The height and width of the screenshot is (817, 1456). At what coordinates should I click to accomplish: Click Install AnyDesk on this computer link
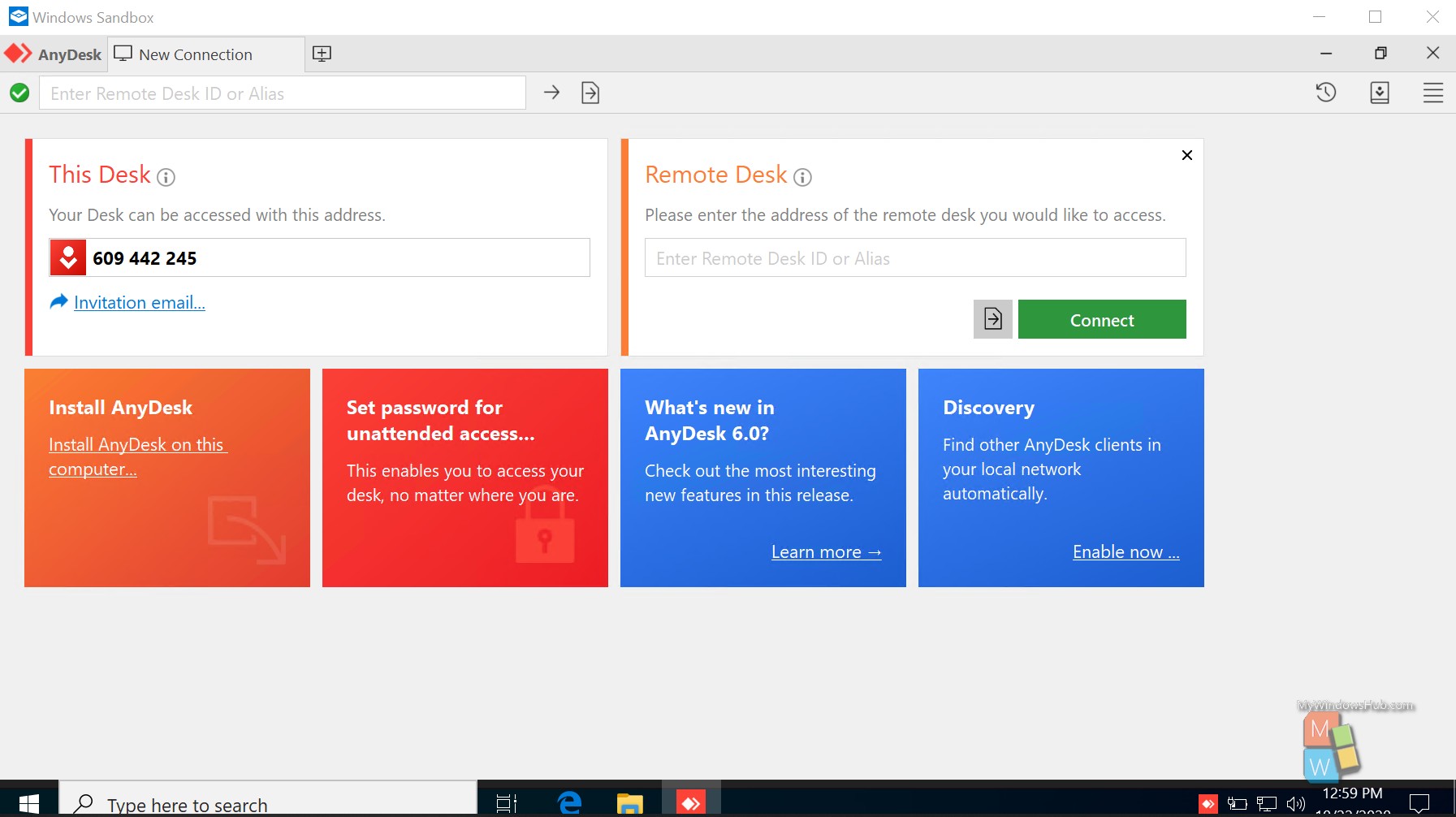(137, 456)
